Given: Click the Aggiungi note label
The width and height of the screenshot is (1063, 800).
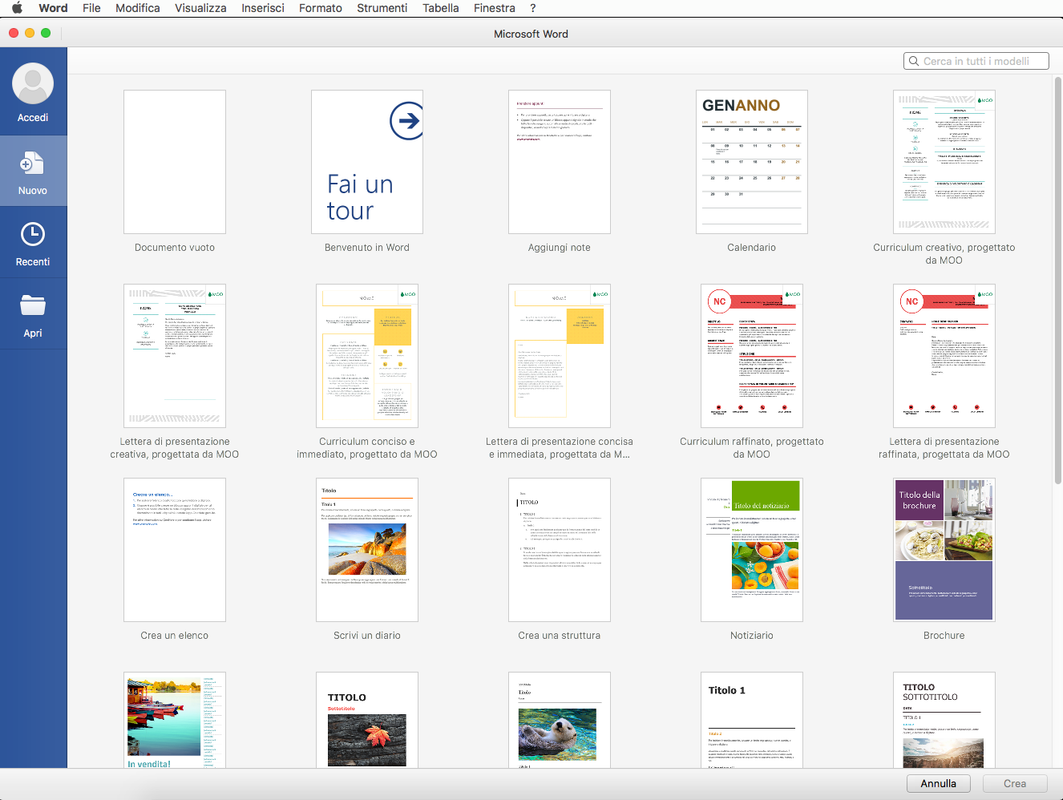Looking at the screenshot, I should [x=559, y=247].
